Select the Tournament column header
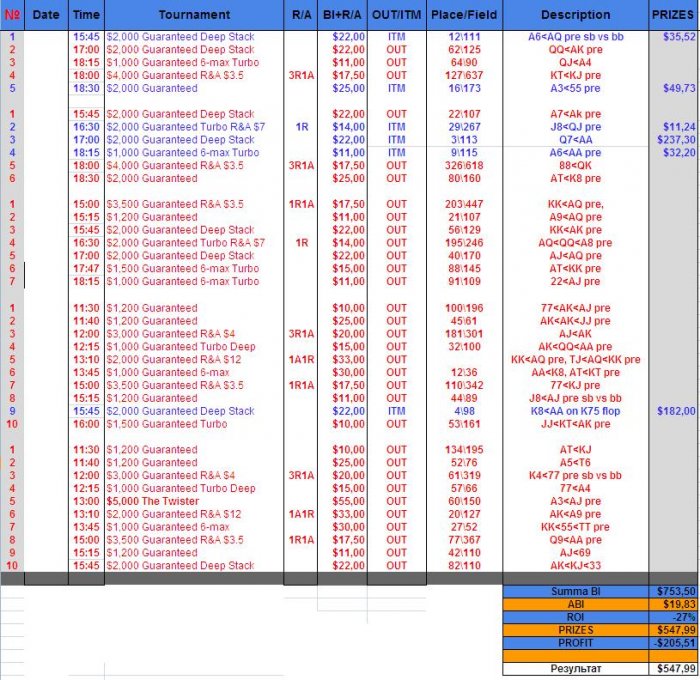Screen dimensions: 700x680 tap(194, 15)
